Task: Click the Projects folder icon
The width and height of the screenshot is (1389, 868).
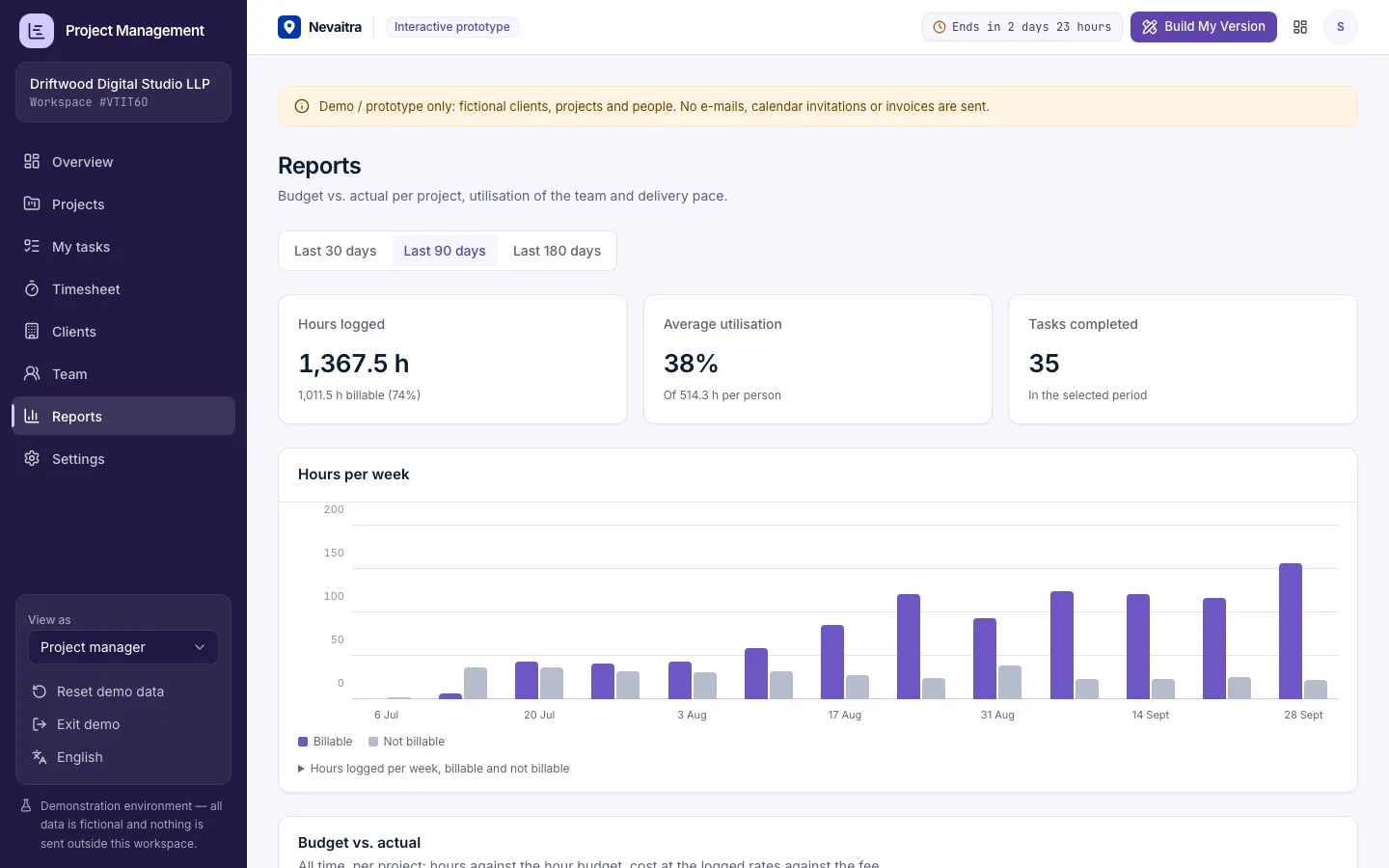Action: coord(32,203)
